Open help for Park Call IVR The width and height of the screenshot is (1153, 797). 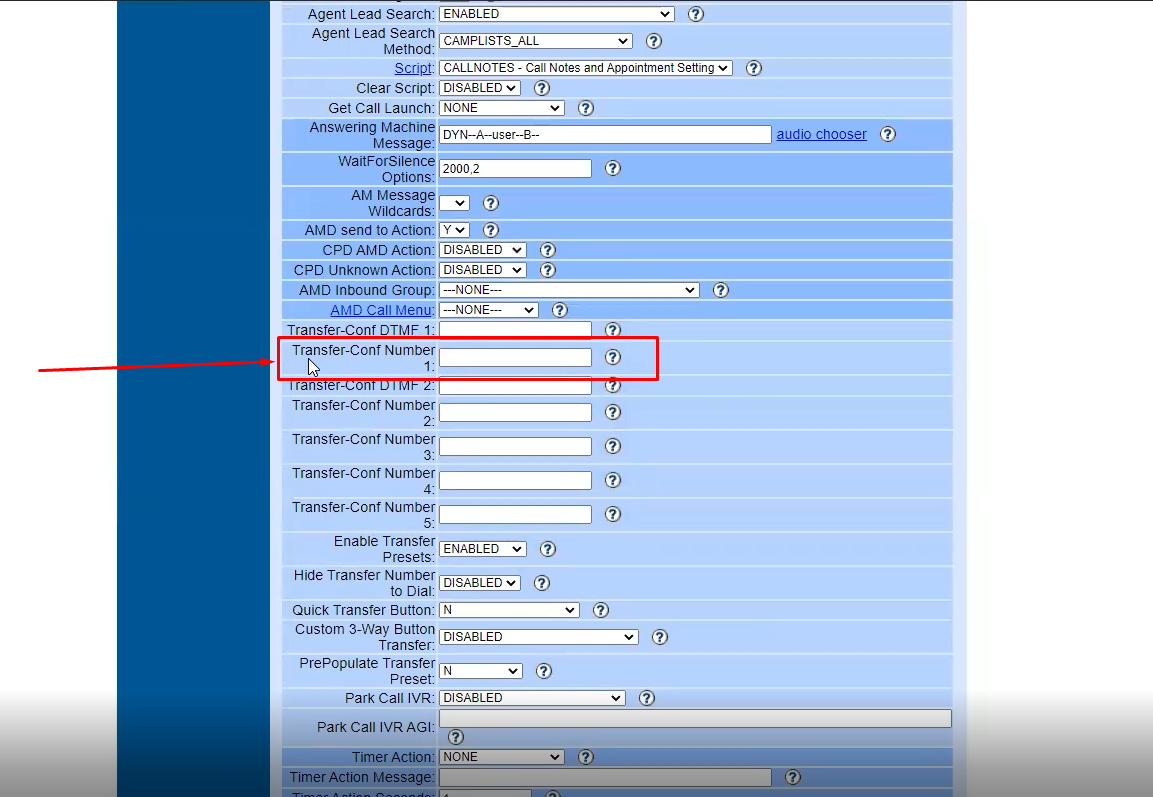tap(647, 698)
